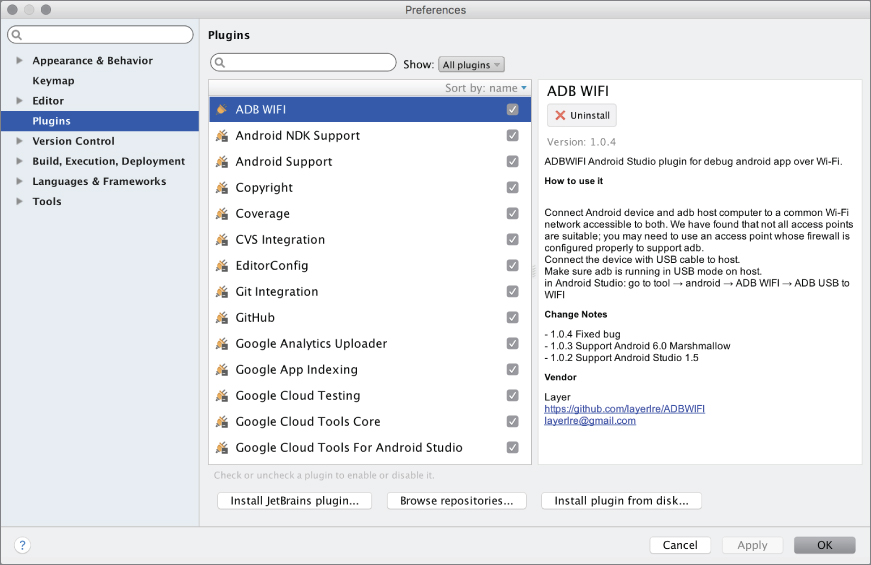This screenshot has width=871, height=565.
Task: Expand the Version Control section arrow
Action: coord(19,141)
